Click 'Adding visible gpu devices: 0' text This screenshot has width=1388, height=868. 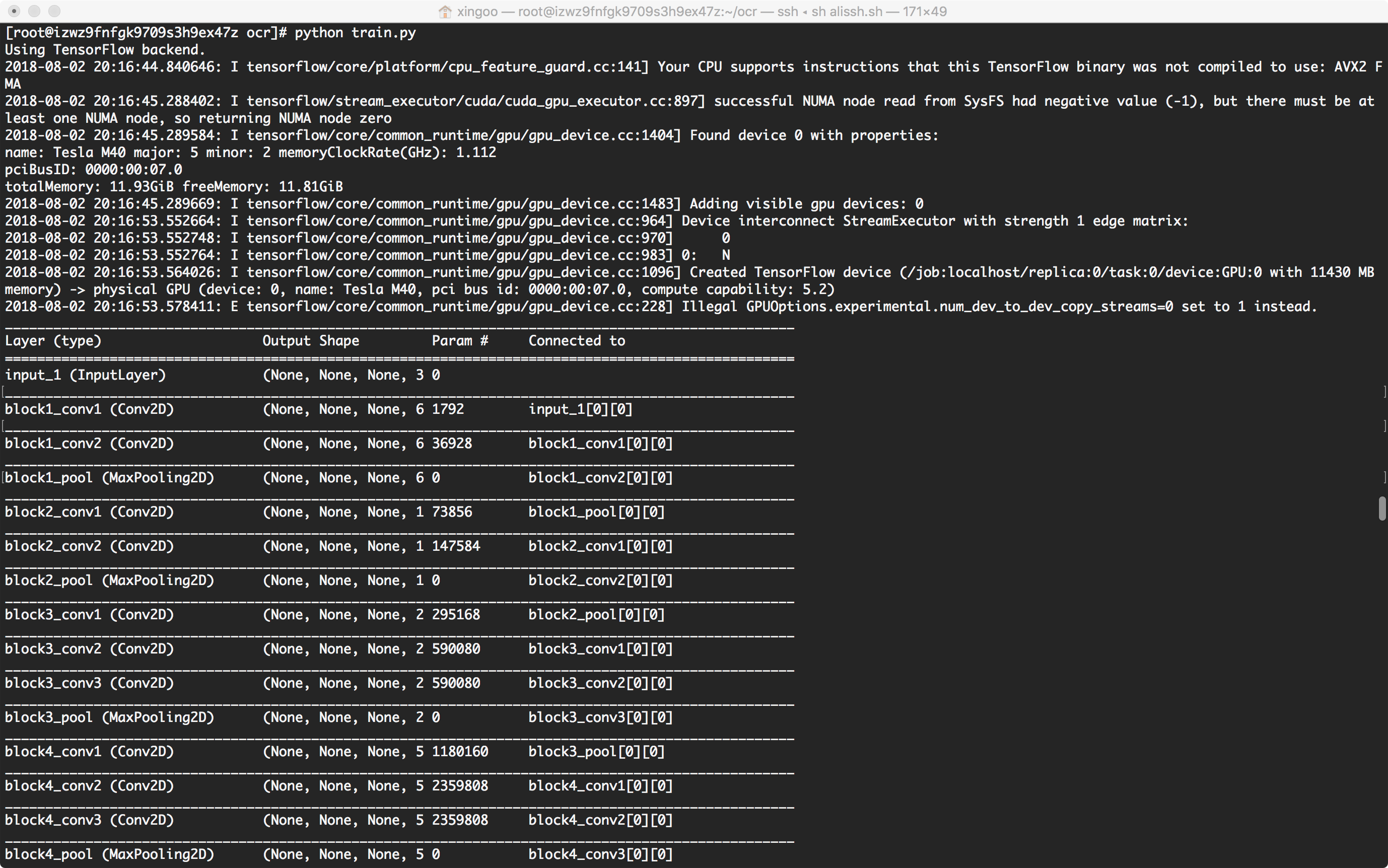point(806,204)
